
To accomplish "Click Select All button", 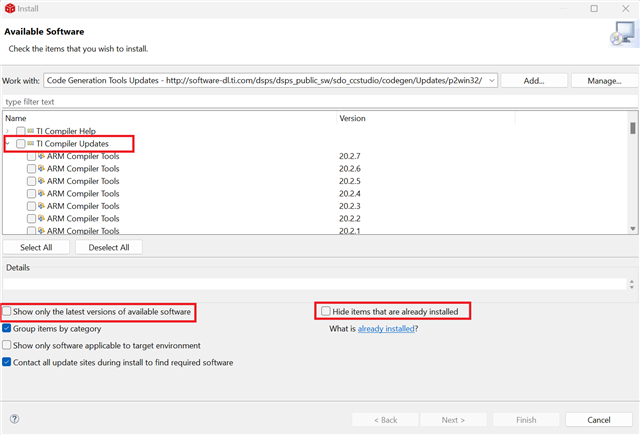I will click(36, 247).
